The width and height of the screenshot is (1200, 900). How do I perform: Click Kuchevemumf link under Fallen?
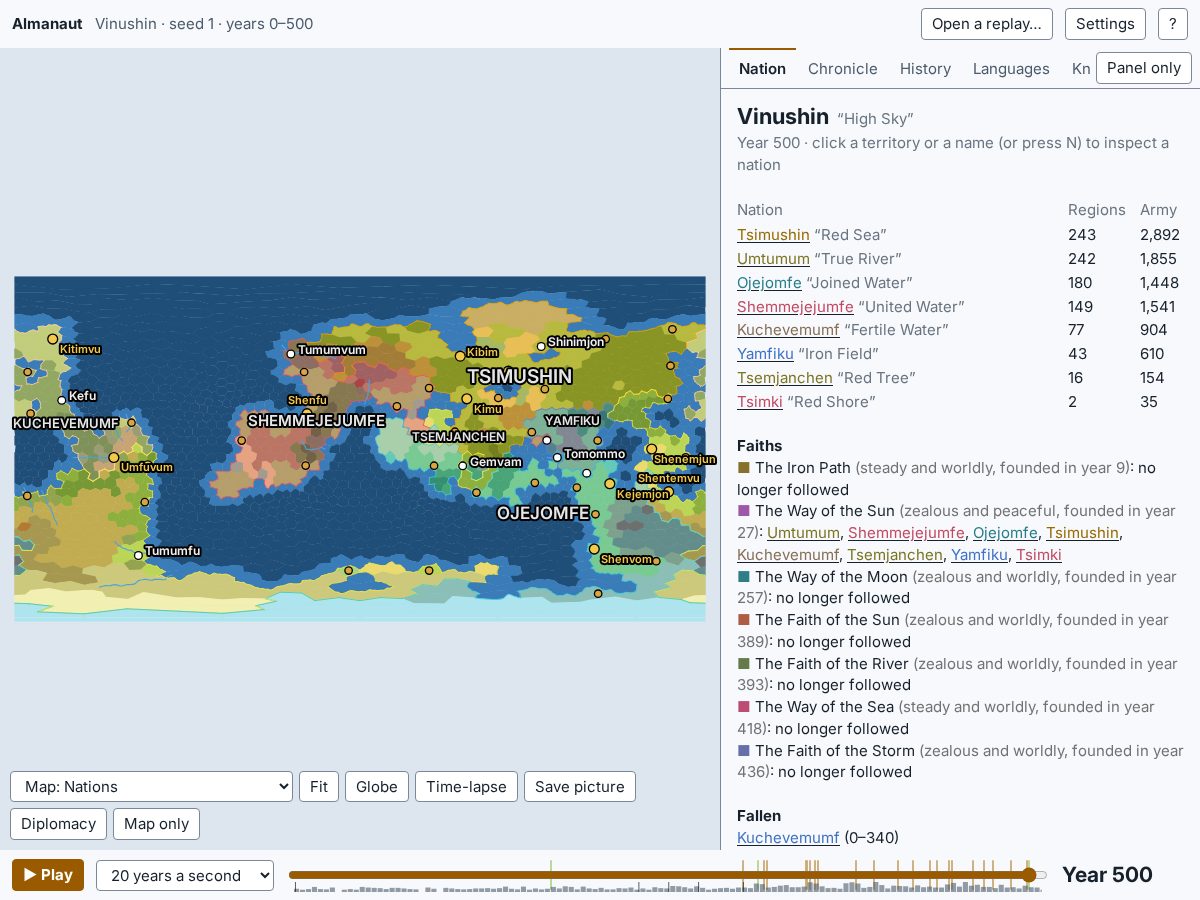788,838
